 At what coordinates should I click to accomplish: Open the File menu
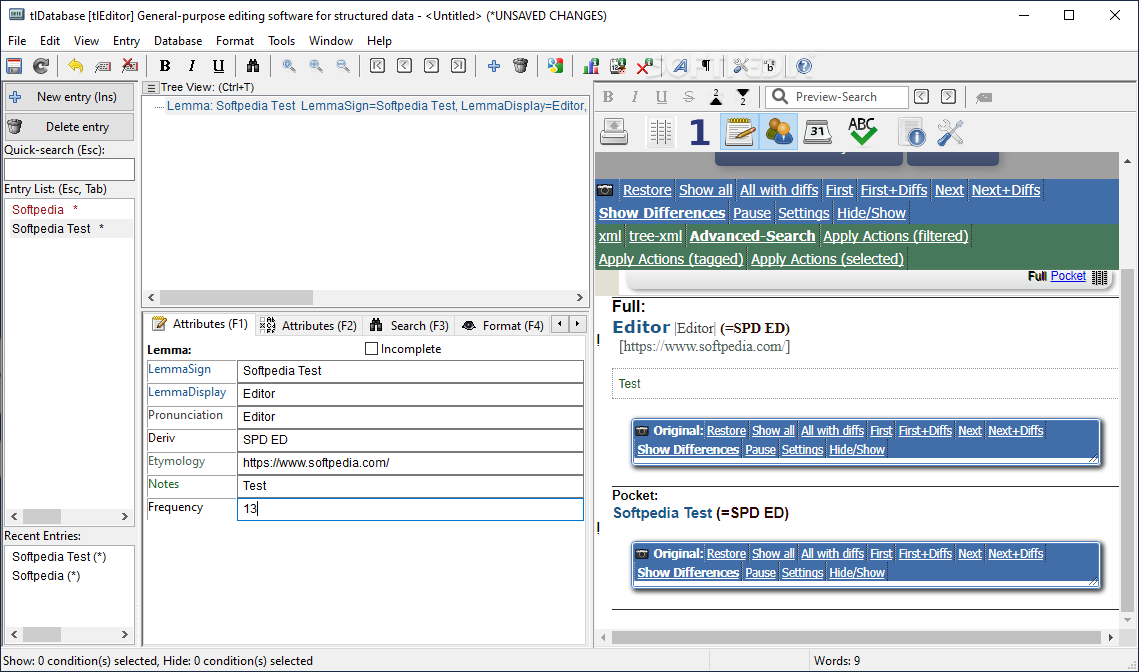pos(17,41)
